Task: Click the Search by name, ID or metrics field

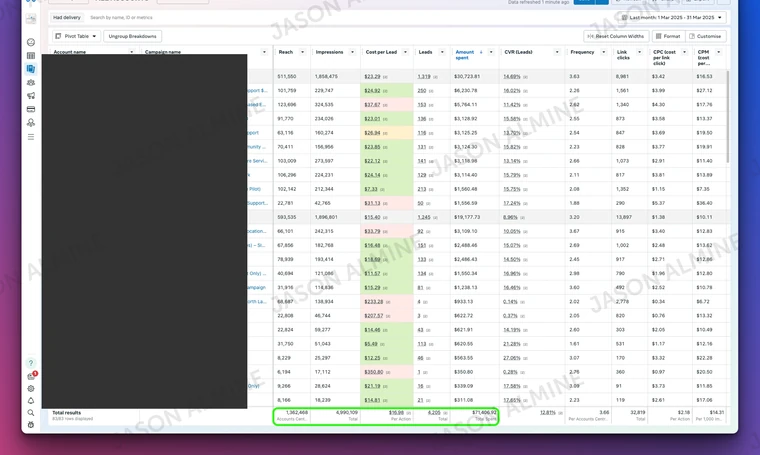Action: 121,17
